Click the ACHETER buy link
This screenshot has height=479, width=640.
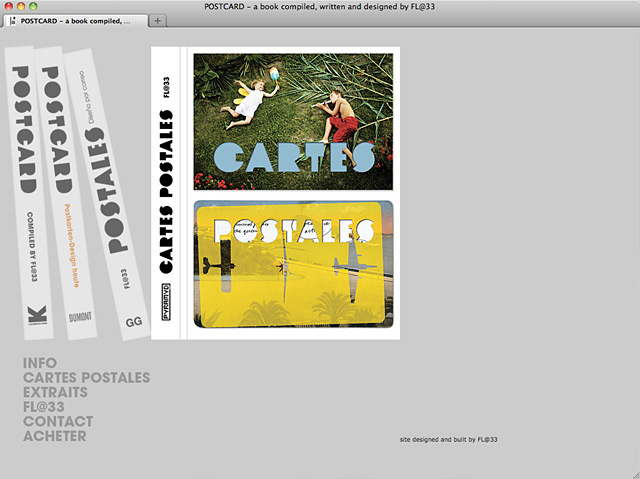[x=55, y=436]
